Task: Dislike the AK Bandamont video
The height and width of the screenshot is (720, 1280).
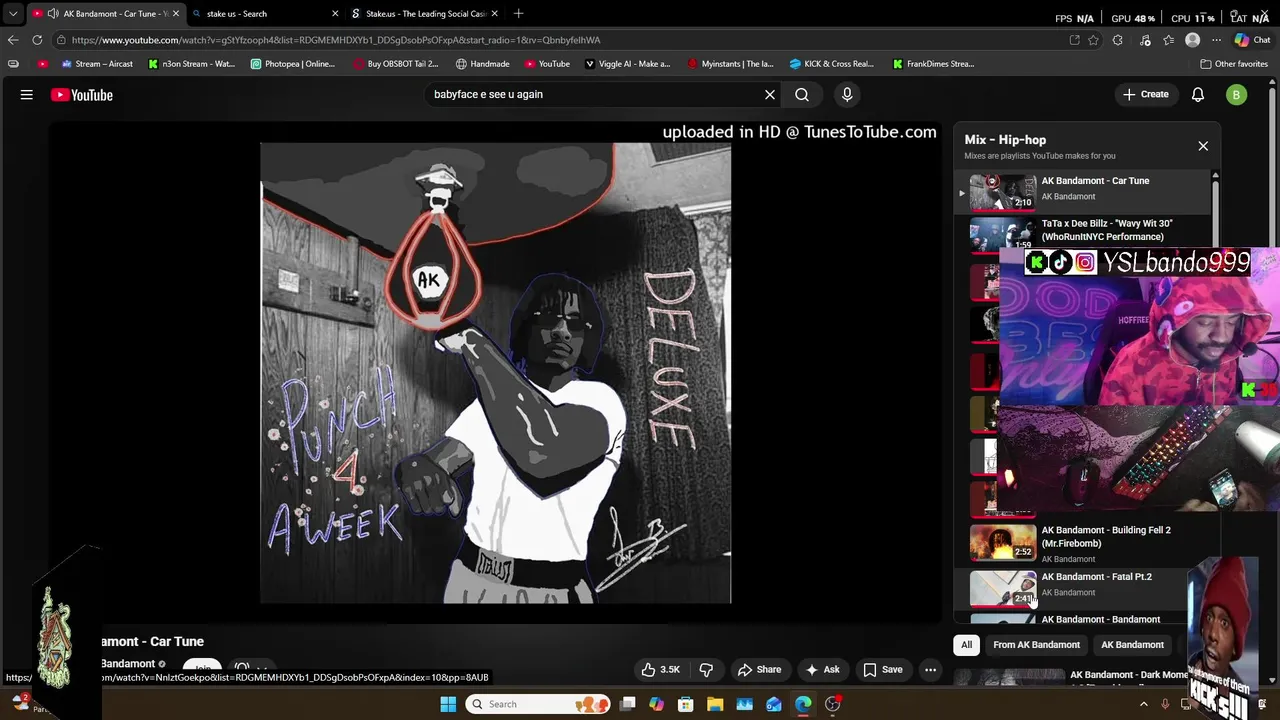Action: click(706, 670)
